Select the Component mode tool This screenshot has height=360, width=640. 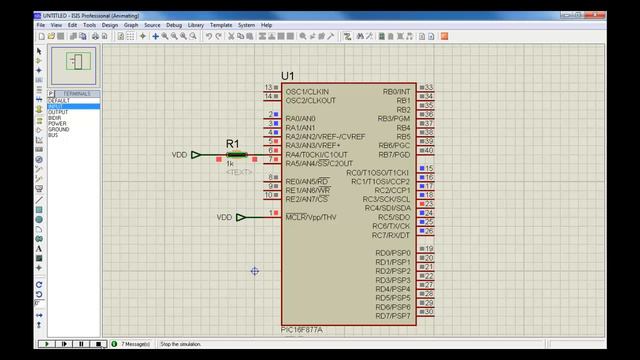click(39, 61)
